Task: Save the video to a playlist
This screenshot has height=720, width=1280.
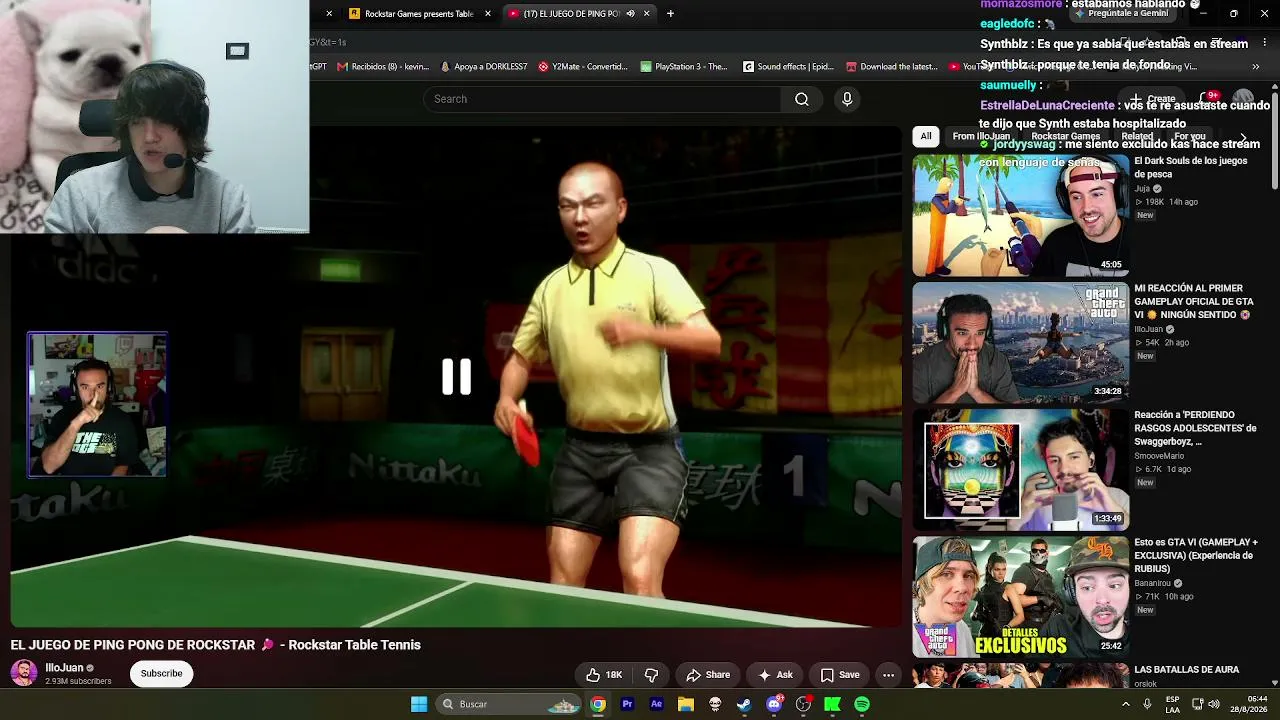Action: point(840,675)
